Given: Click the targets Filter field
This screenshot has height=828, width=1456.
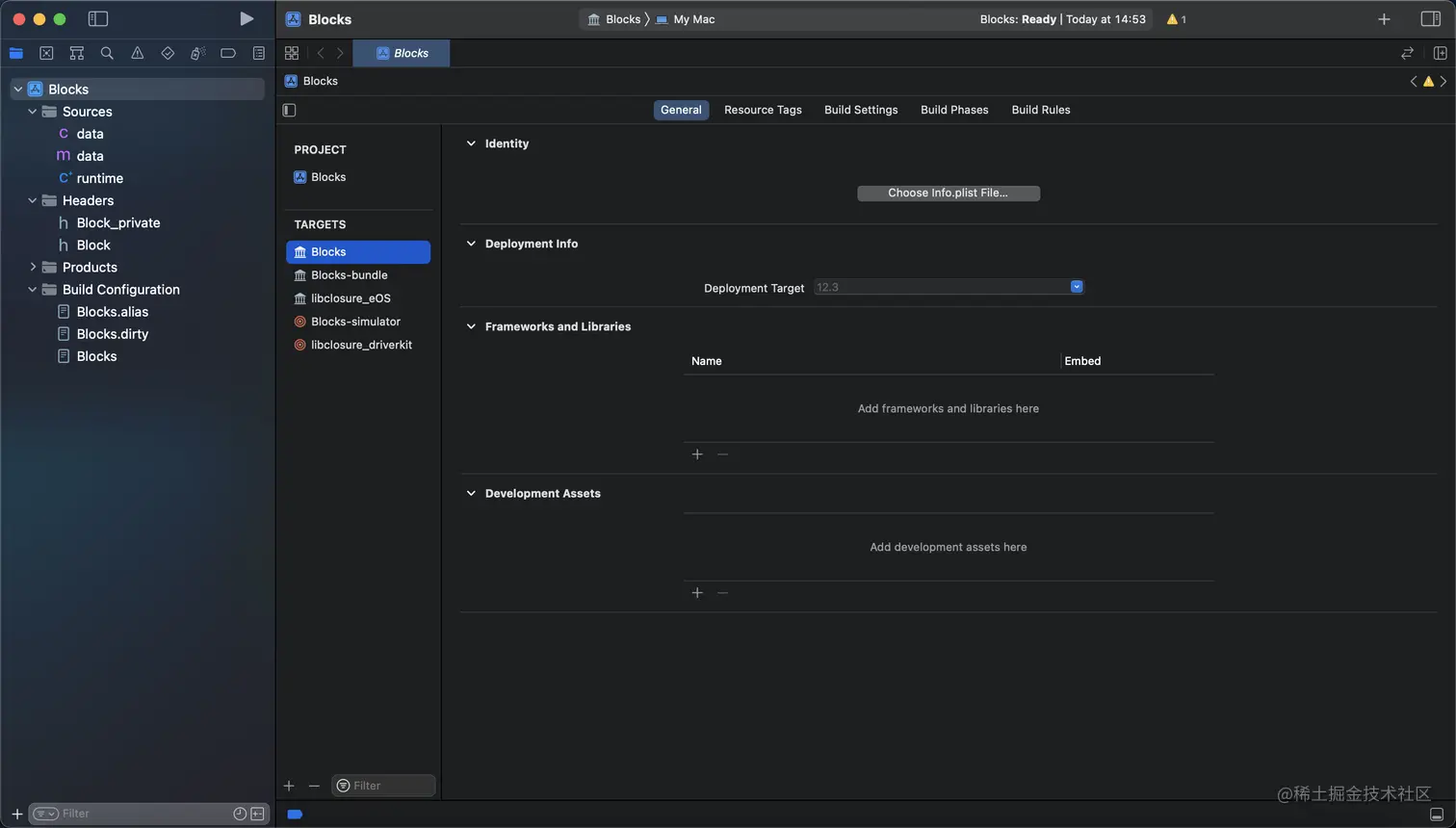Looking at the screenshot, I should click(x=390, y=786).
